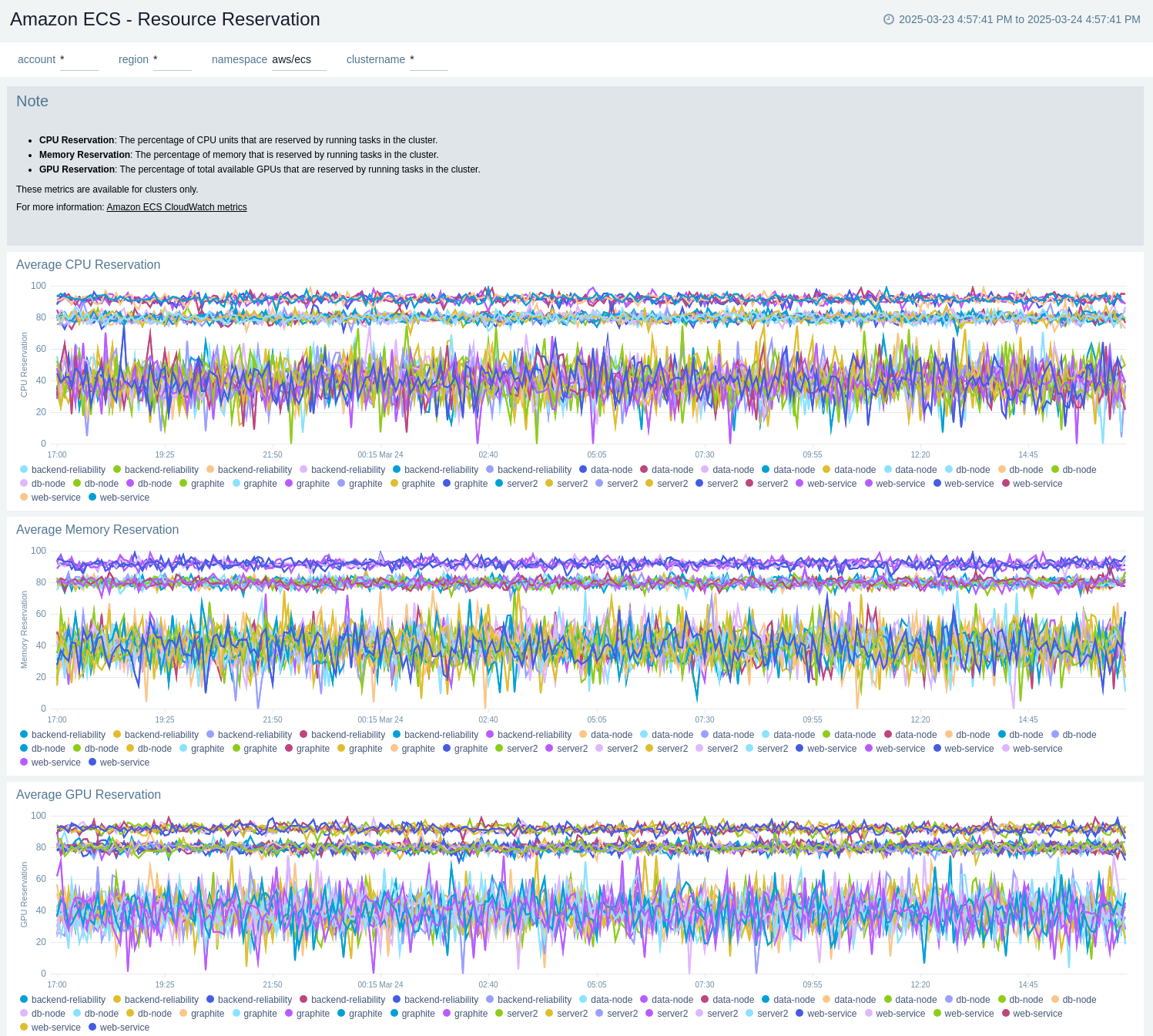
Task: Toggle green backend-reliability series in CPU chart legend
Action: (x=156, y=470)
